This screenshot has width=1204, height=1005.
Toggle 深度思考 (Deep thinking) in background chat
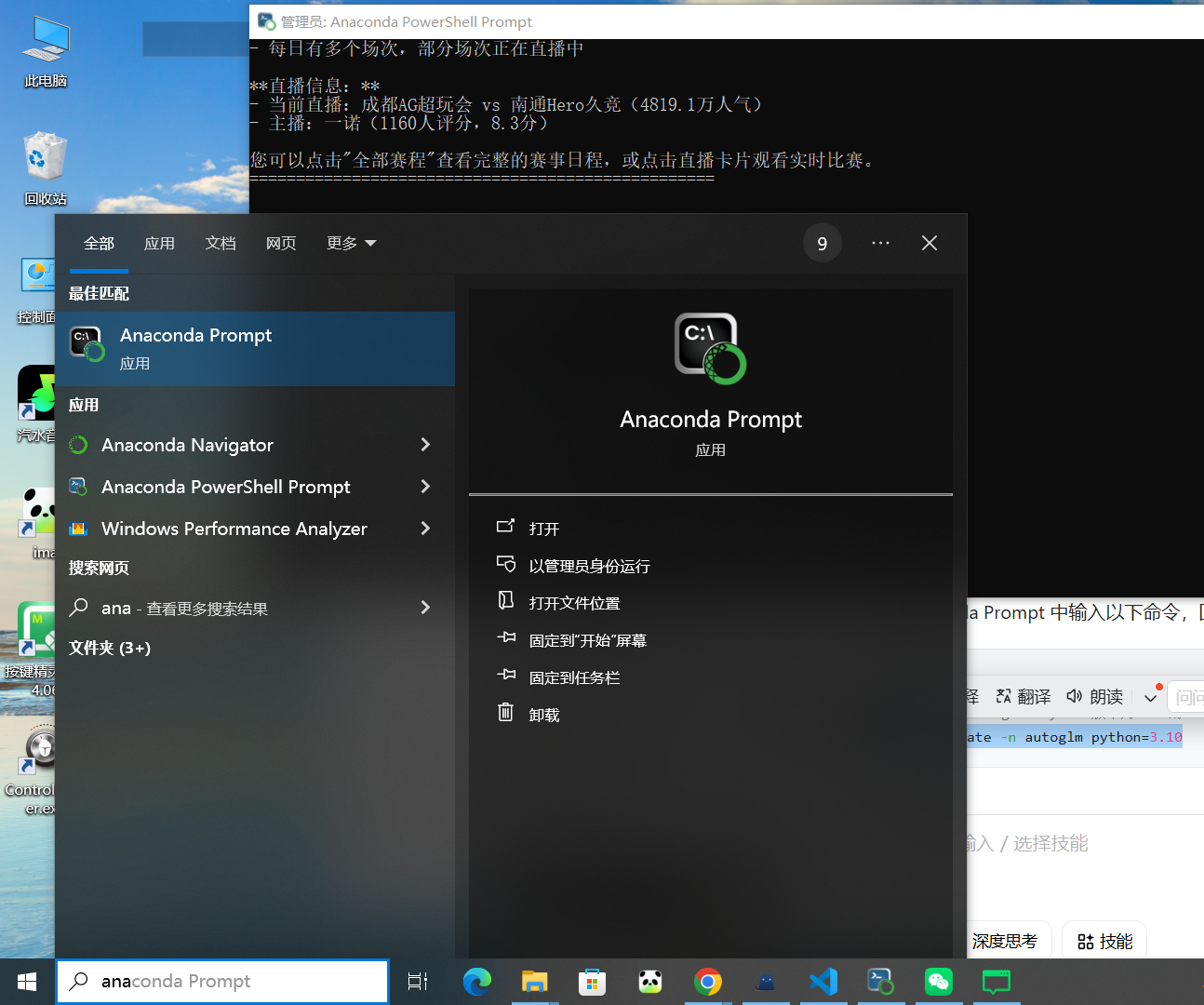click(1005, 942)
